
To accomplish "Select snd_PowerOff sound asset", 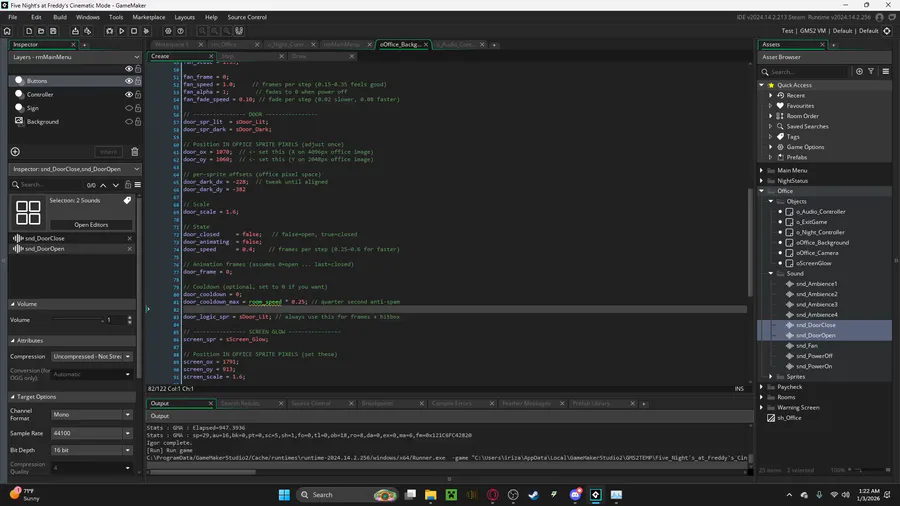I will 814,356.
